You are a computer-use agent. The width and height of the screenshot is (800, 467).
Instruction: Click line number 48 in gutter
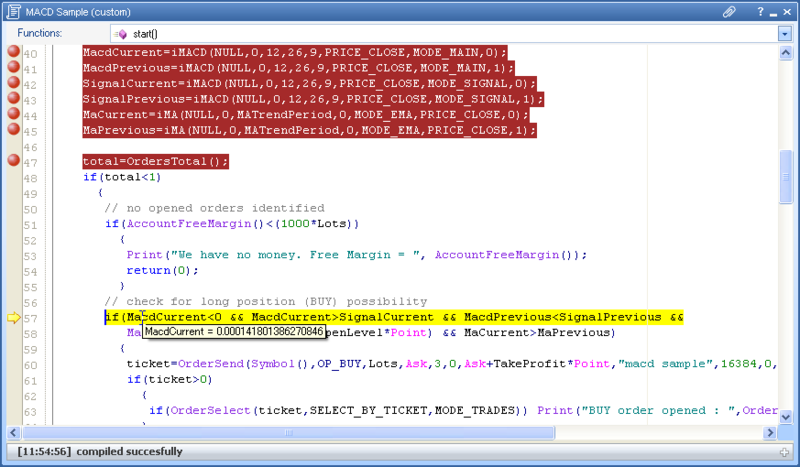click(x=30, y=179)
